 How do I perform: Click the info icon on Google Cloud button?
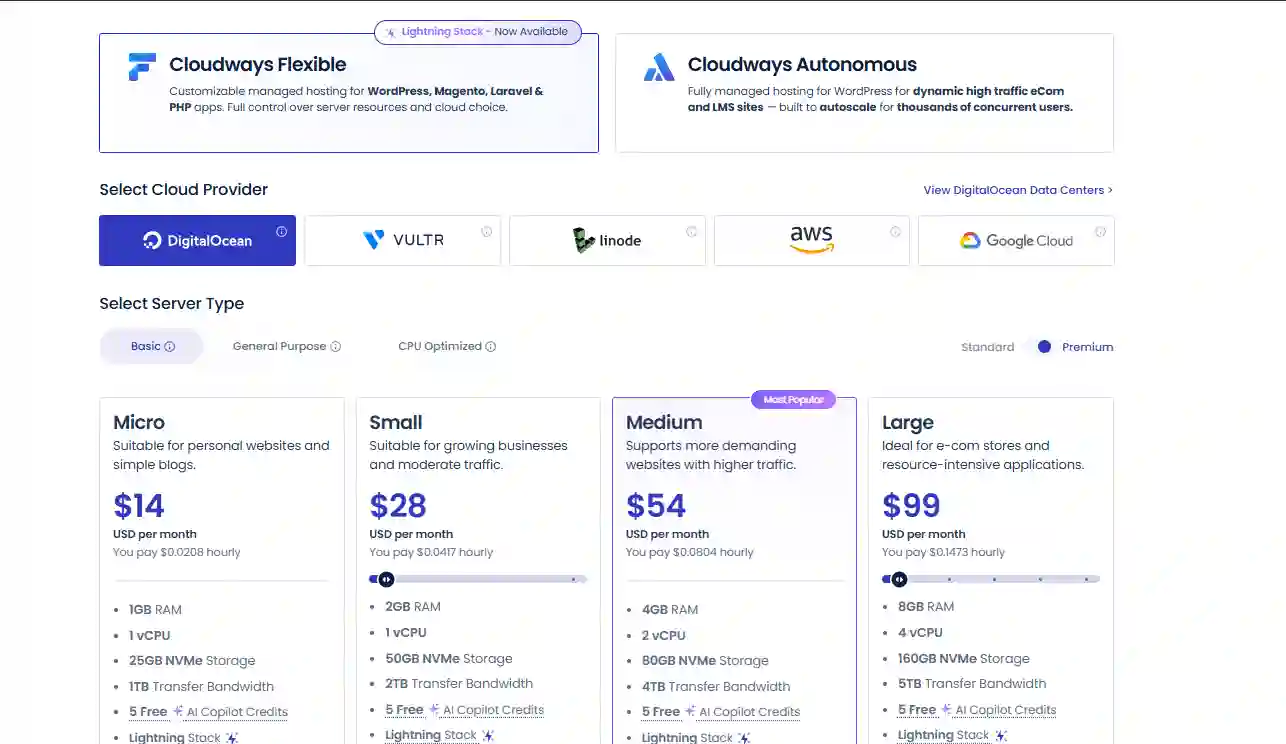click(1100, 231)
